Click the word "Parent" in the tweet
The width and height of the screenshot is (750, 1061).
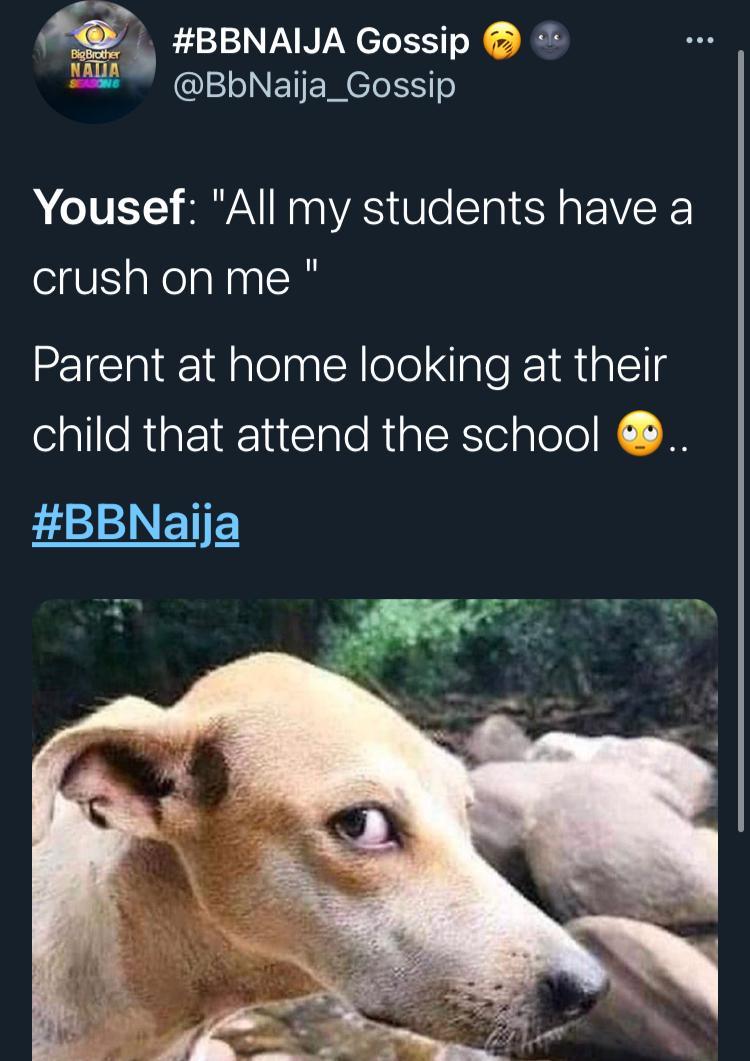(97, 366)
